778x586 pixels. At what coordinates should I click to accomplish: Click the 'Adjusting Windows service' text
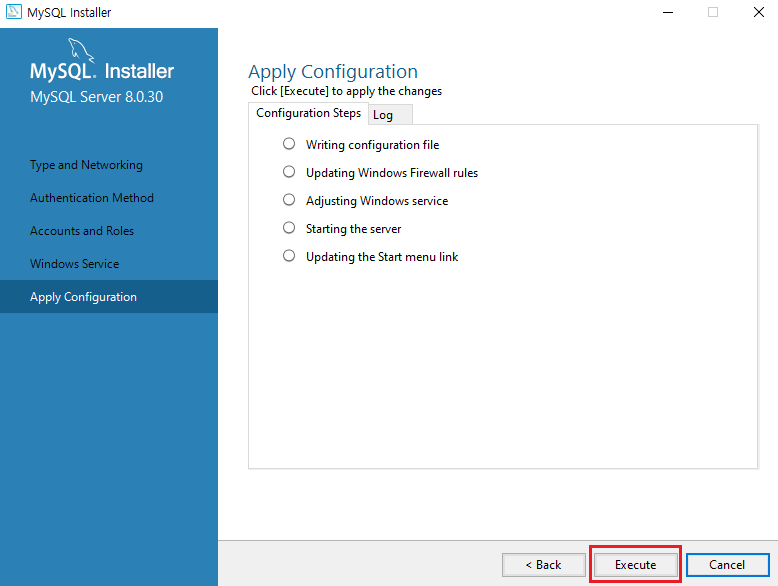(x=377, y=201)
